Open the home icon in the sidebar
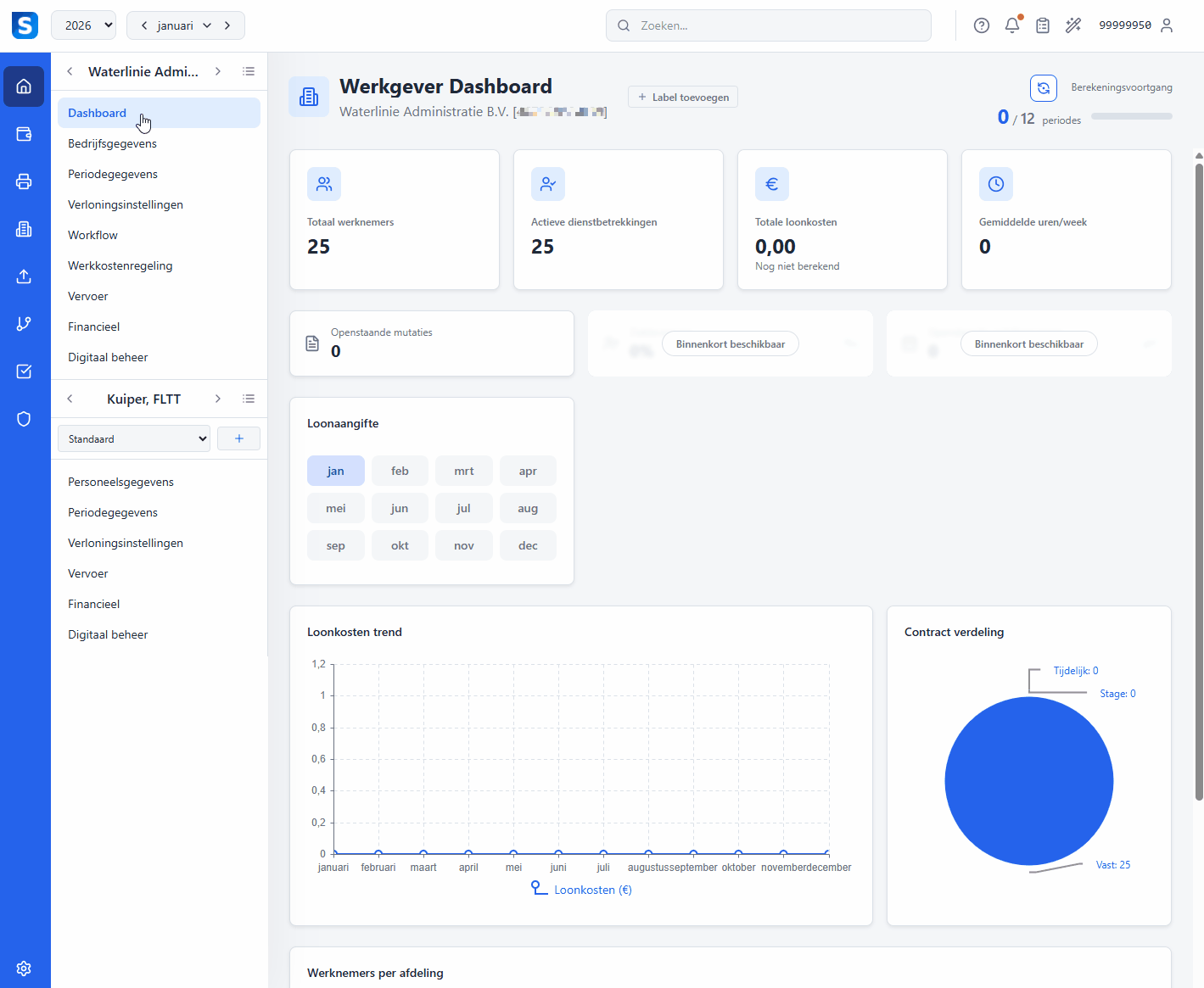This screenshot has height=988, width=1204. pyautogui.click(x=24, y=87)
